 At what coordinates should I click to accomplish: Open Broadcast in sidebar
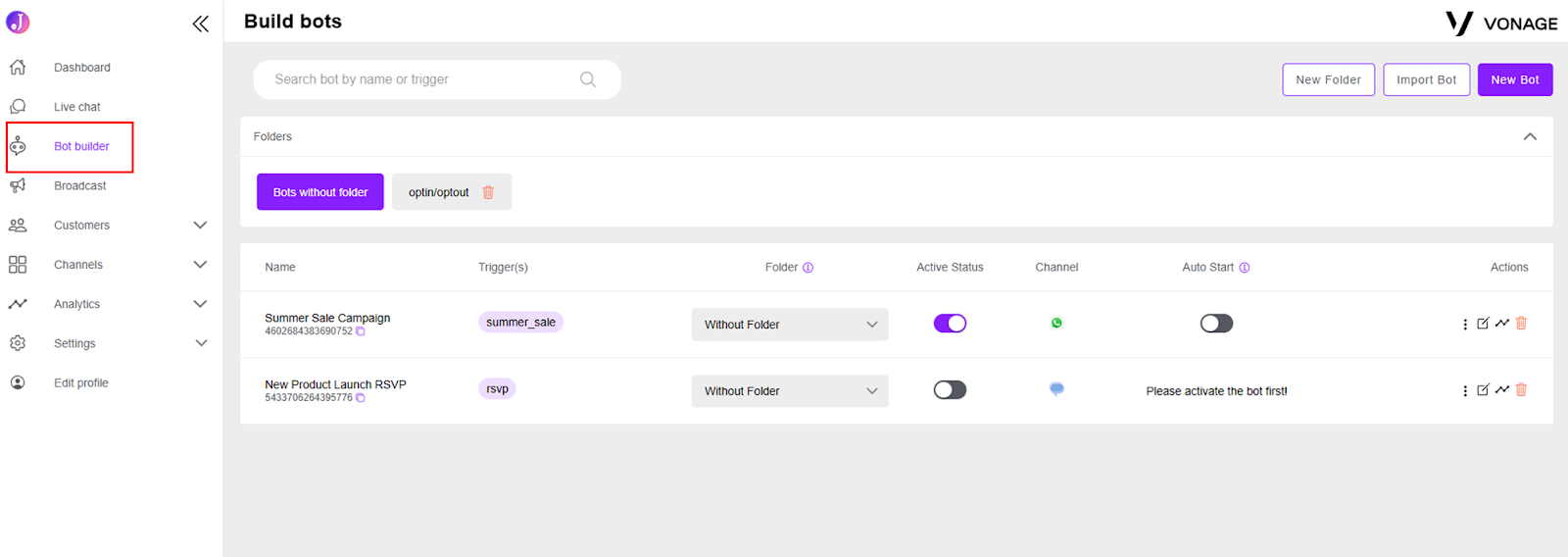80,185
